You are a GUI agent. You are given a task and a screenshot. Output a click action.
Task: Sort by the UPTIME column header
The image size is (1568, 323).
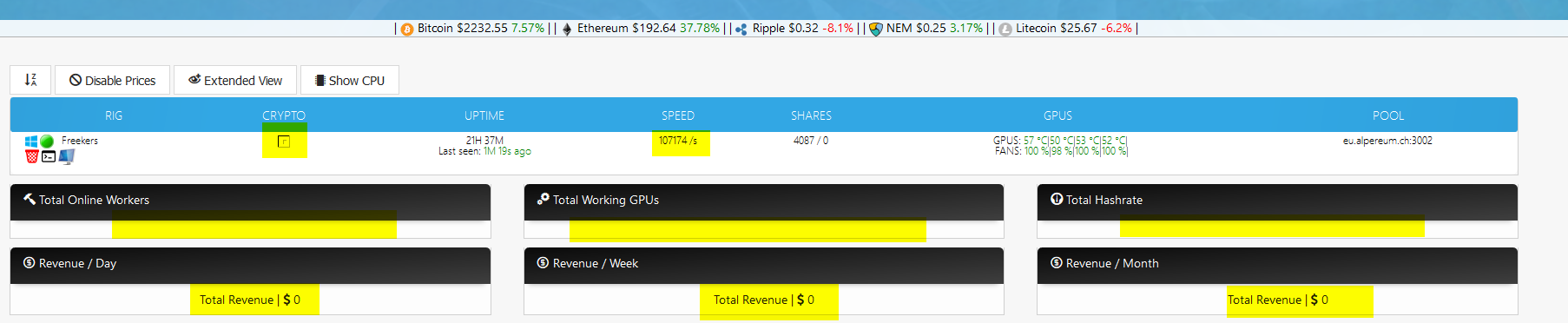click(484, 115)
